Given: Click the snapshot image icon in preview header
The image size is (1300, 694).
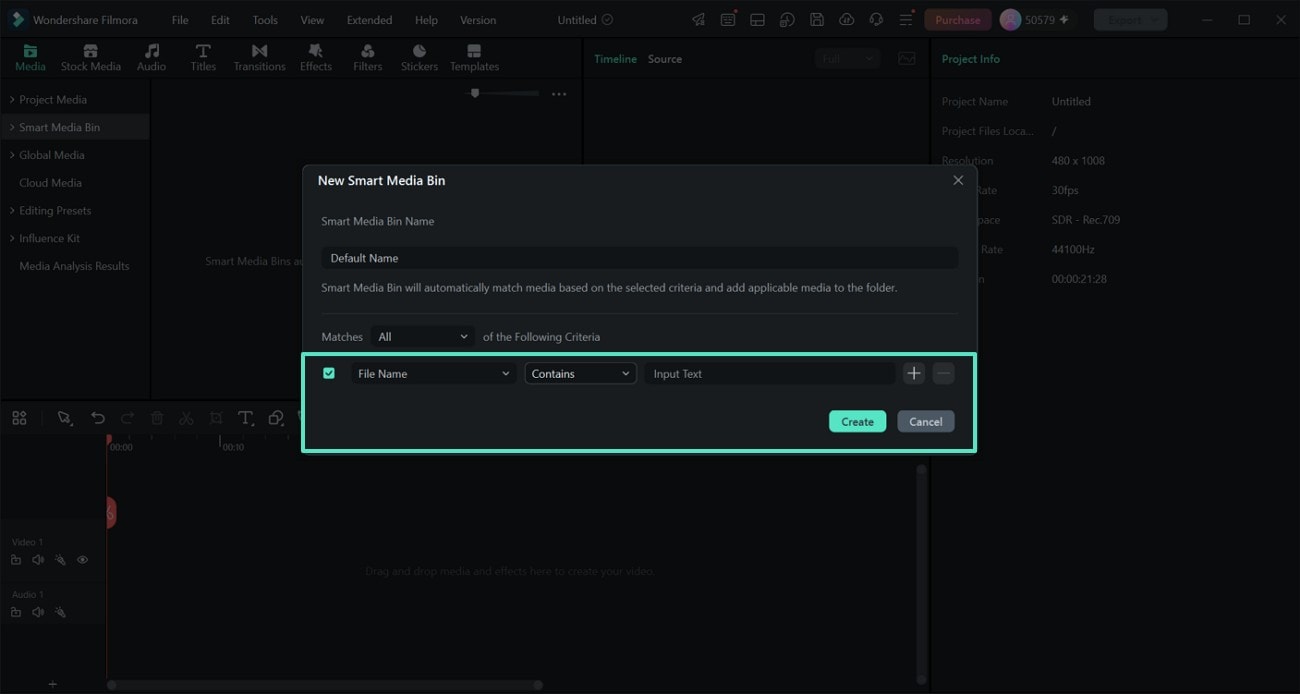Looking at the screenshot, I should [x=906, y=59].
